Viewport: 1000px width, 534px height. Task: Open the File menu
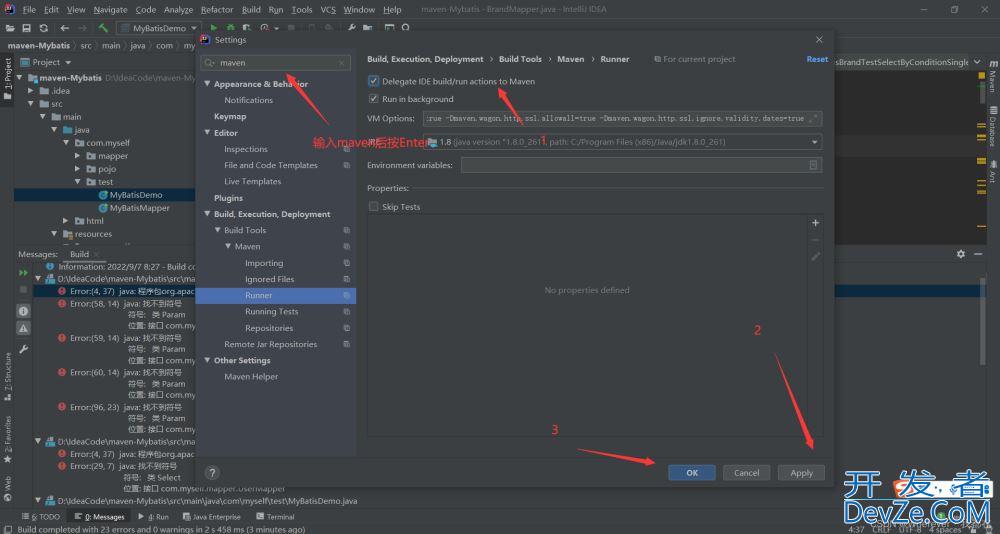[29, 10]
